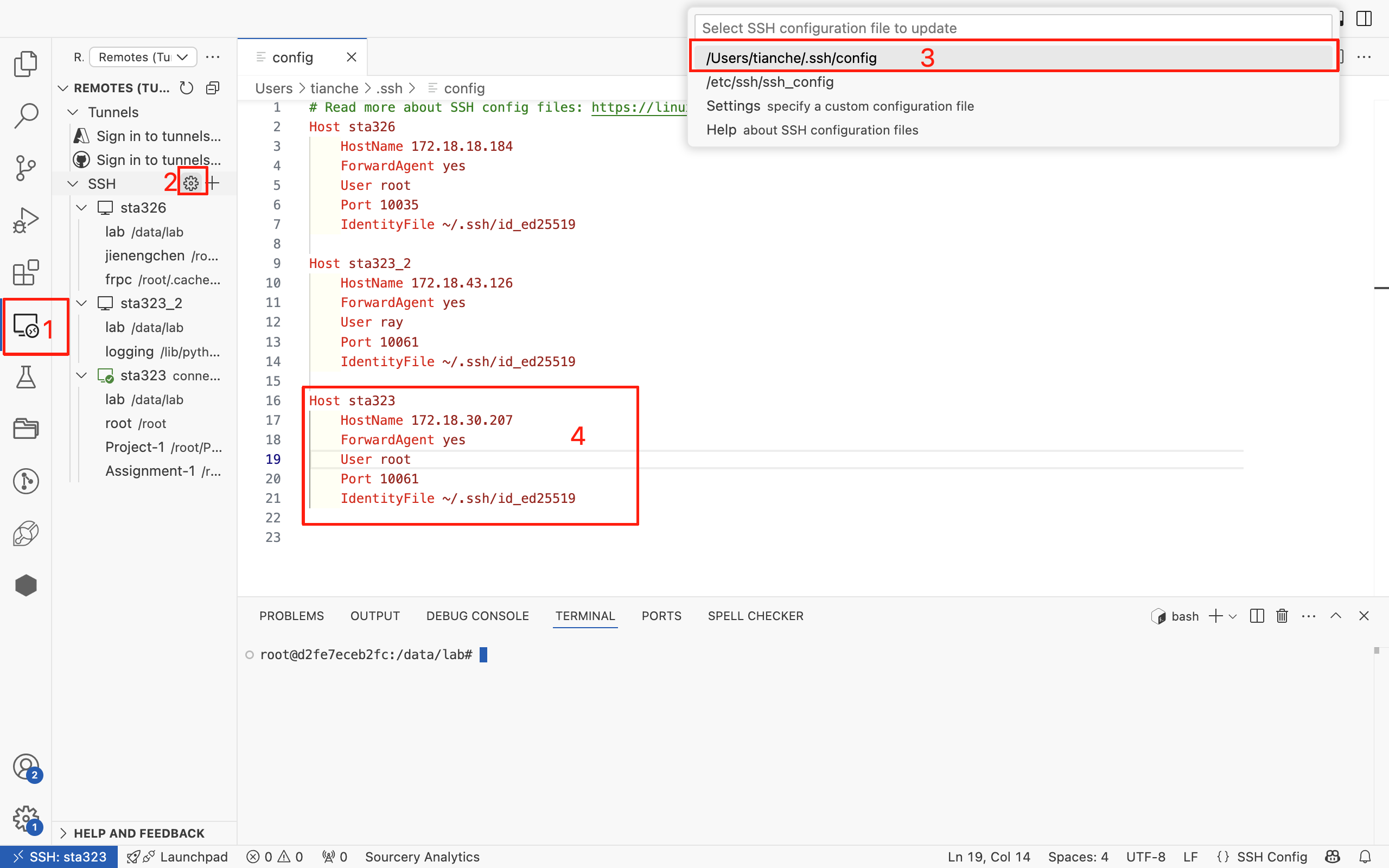Screen dimensions: 1389x868
Task: Click SSH: sta323 remote status button
Action: point(60,857)
